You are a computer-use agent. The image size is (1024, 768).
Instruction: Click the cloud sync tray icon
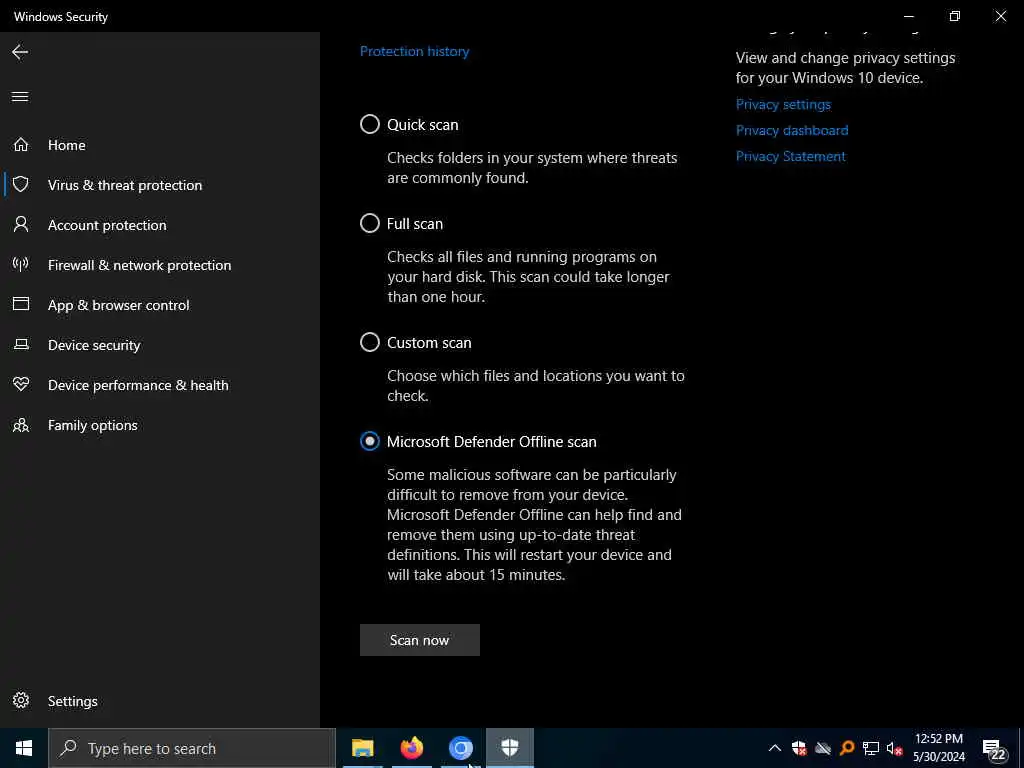click(823, 748)
